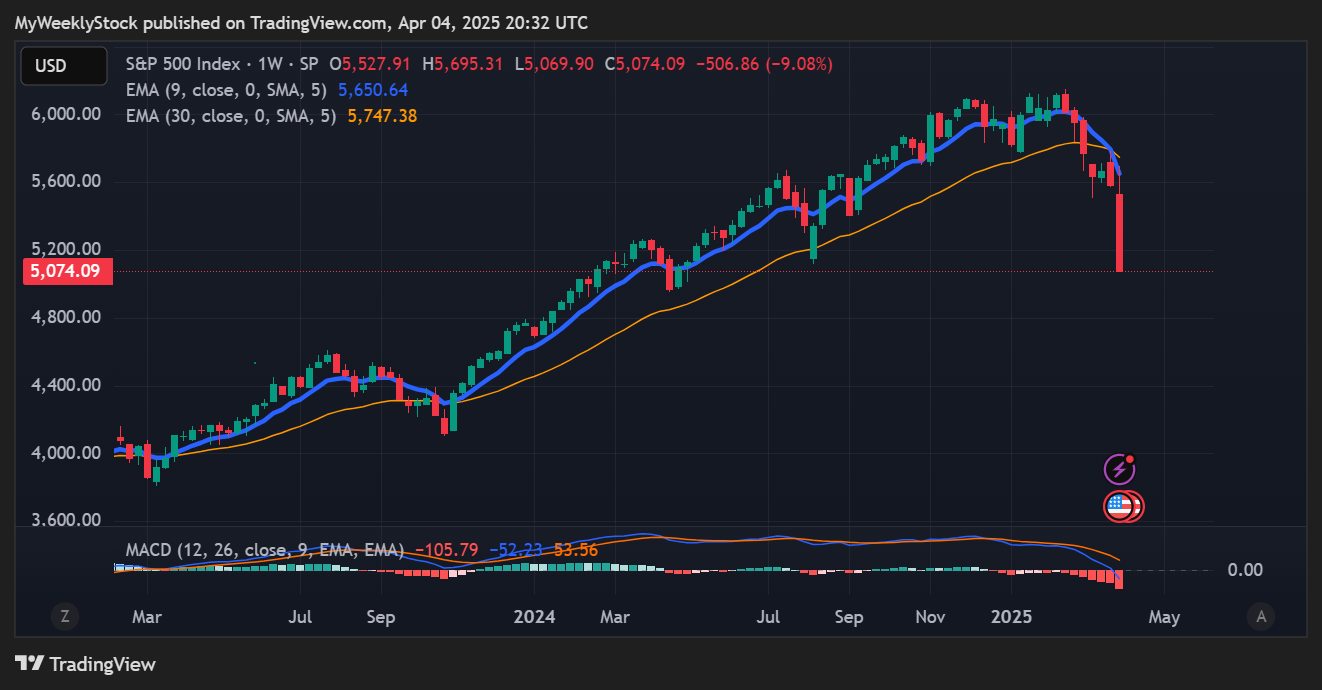The height and width of the screenshot is (690, 1322).
Task: Click the 3,600.00 price axis label
Action: coord(66,521)
